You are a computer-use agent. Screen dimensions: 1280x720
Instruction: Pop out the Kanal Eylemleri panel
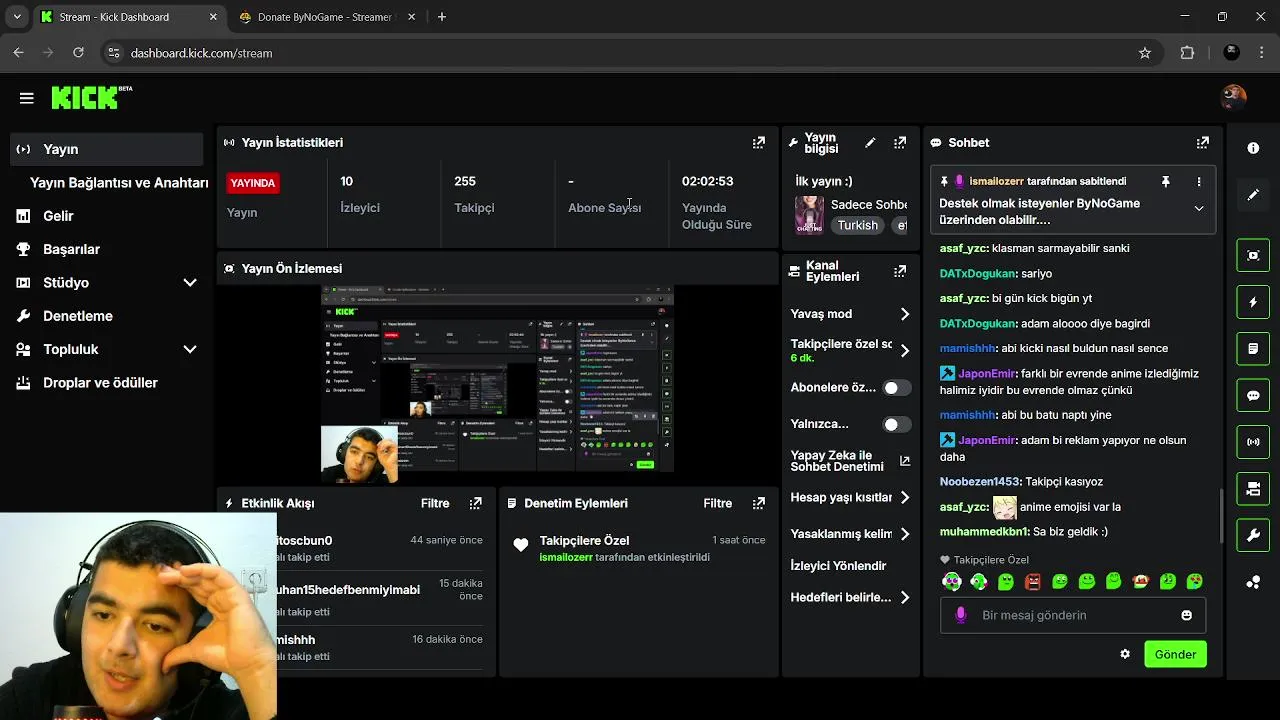900,271
